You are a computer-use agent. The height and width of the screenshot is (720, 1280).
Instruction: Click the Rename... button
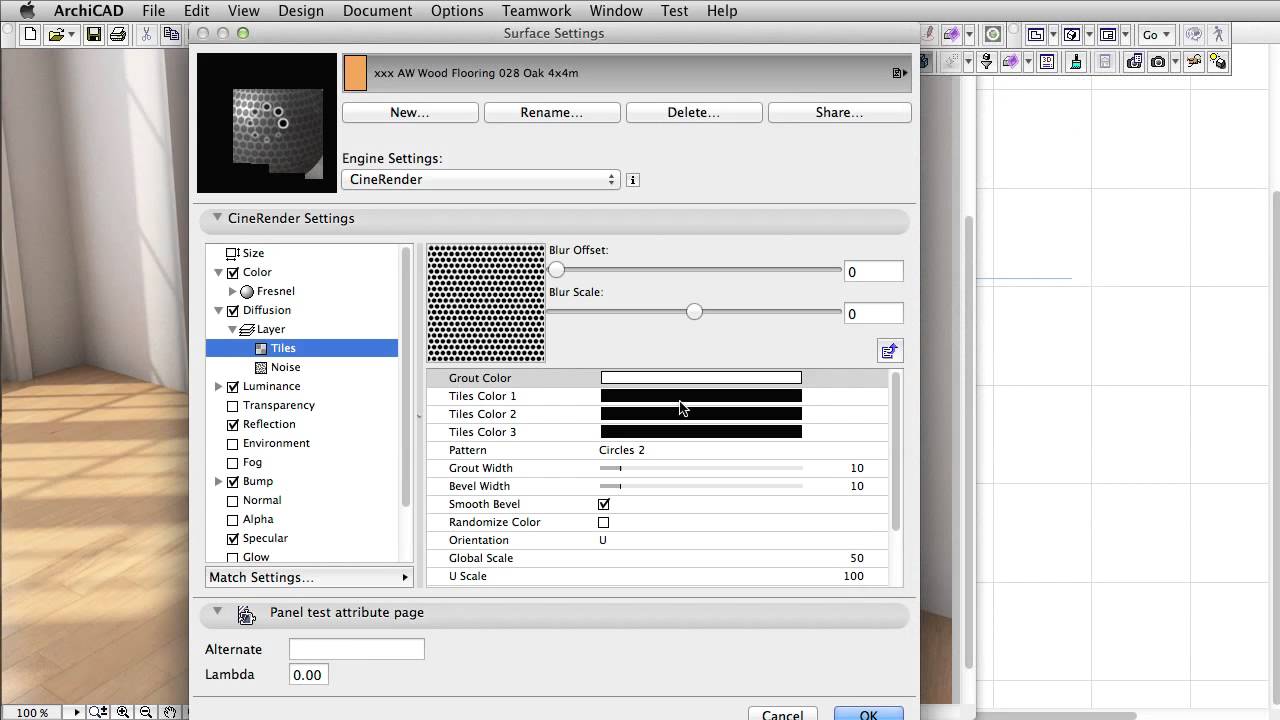tap(551, 113)
